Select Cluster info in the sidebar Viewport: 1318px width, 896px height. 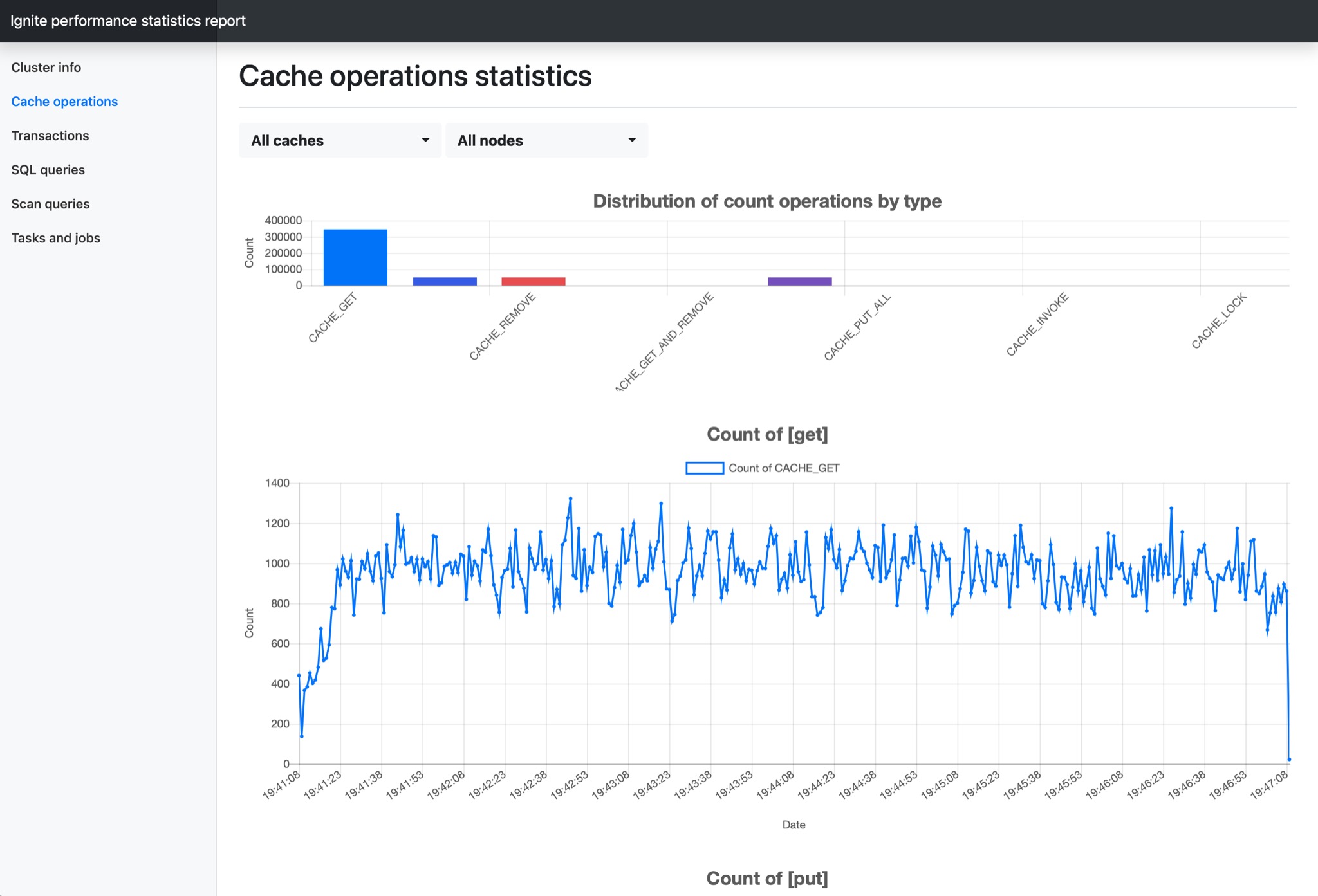coord(46,67)
